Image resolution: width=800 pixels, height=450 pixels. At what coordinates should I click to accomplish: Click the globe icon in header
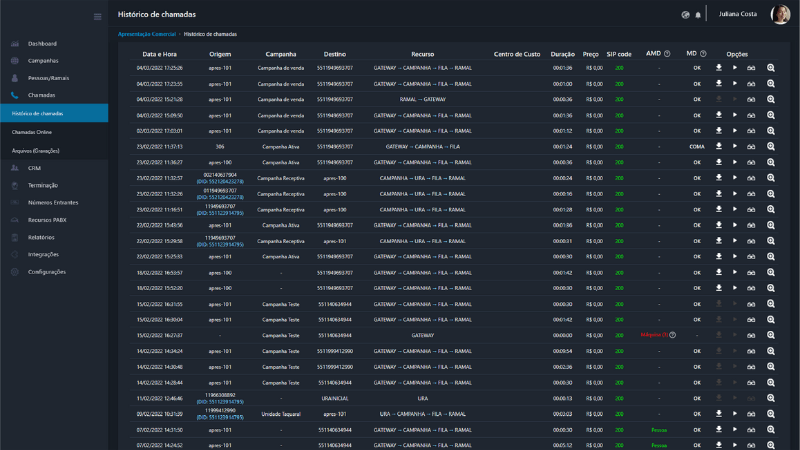(x=685, y=15)
